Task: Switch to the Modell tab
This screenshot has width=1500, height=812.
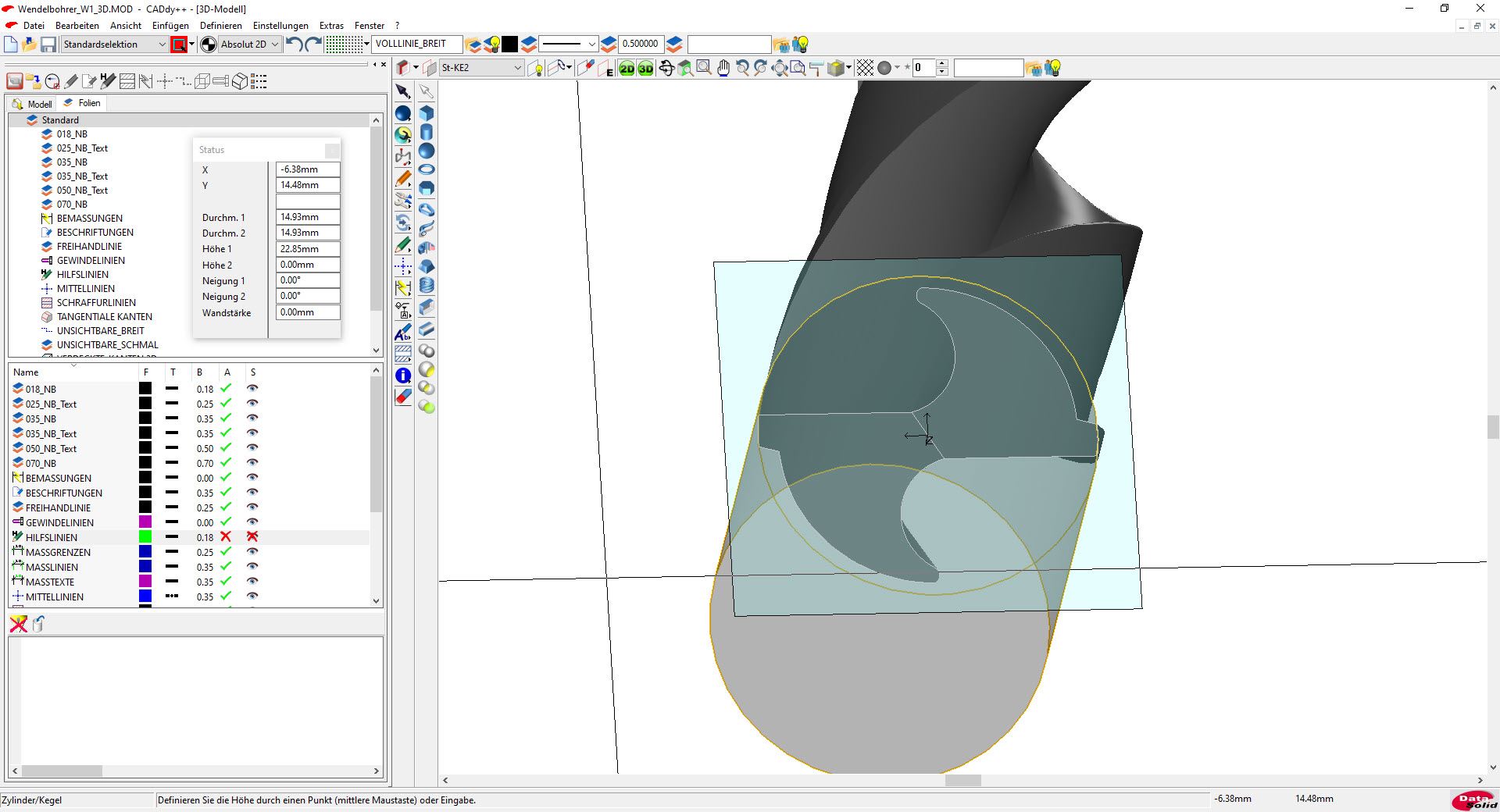Action: (x=33, y=104)
